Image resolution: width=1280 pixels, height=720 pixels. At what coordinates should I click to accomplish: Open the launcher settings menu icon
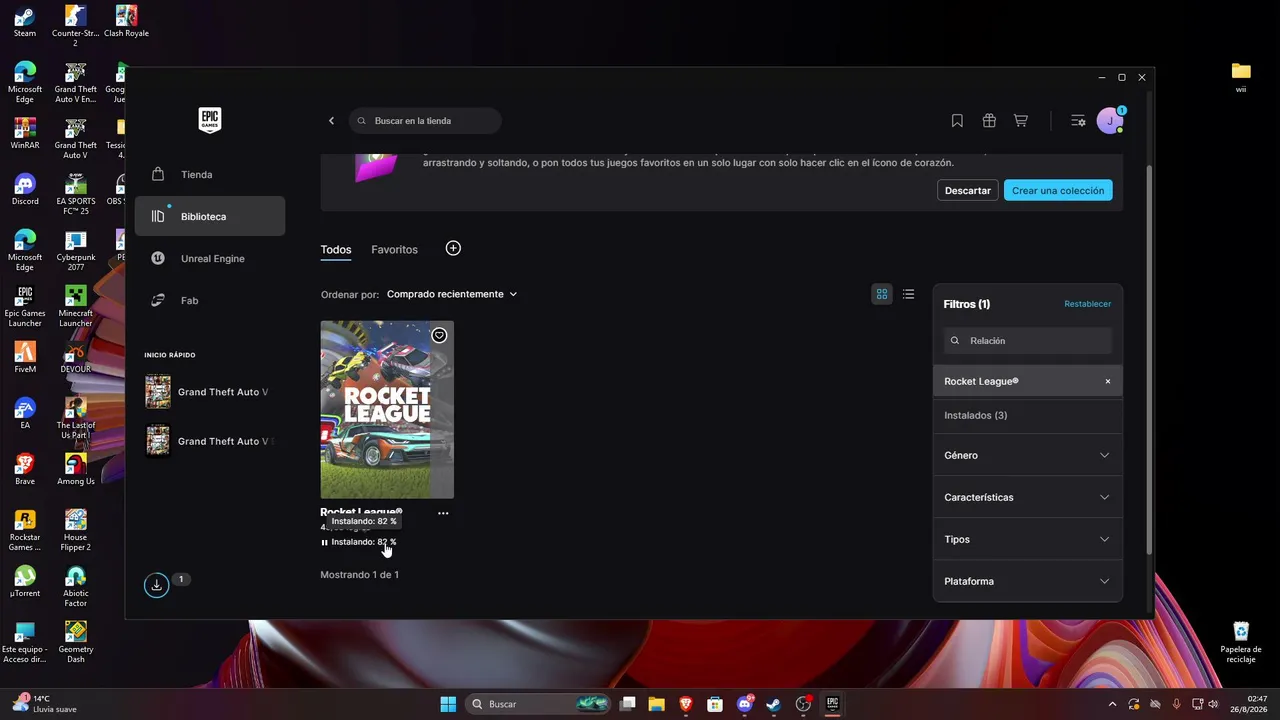point(1078,121)
